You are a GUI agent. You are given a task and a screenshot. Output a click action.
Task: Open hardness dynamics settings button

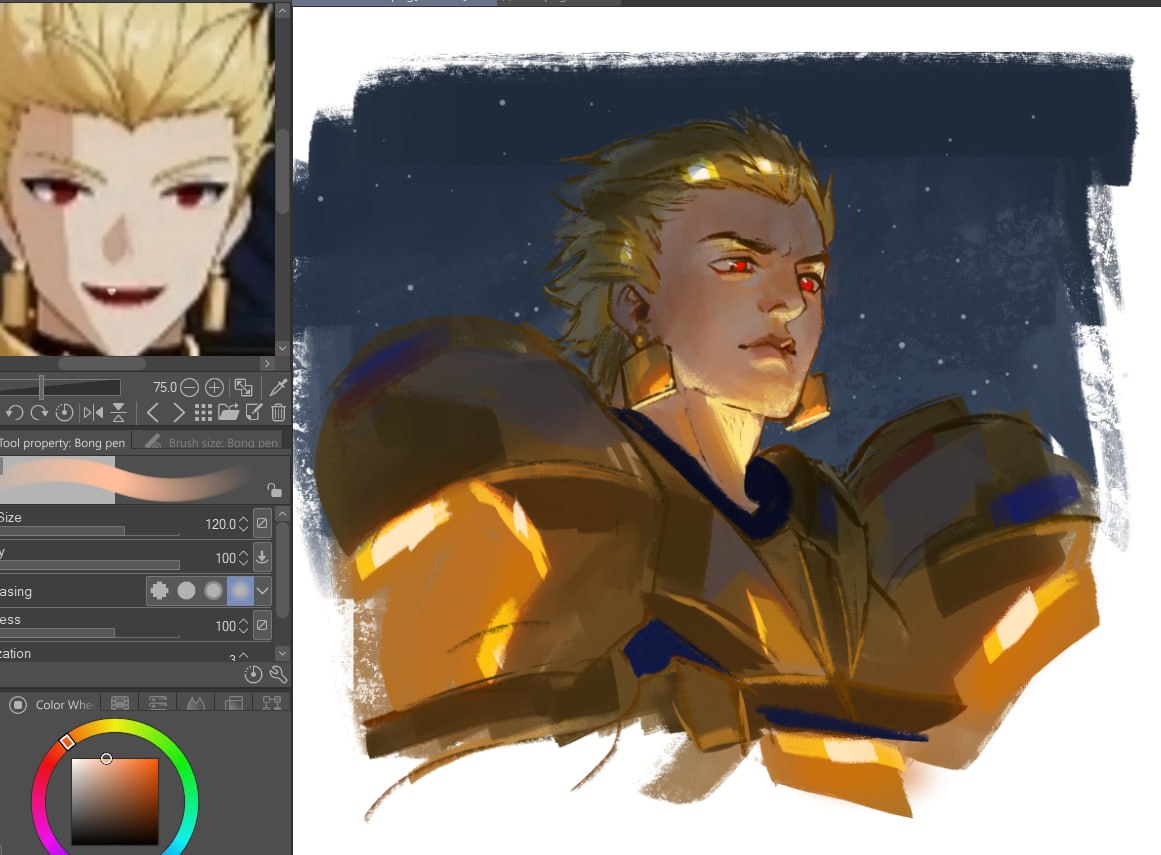(x=261, y=626)
